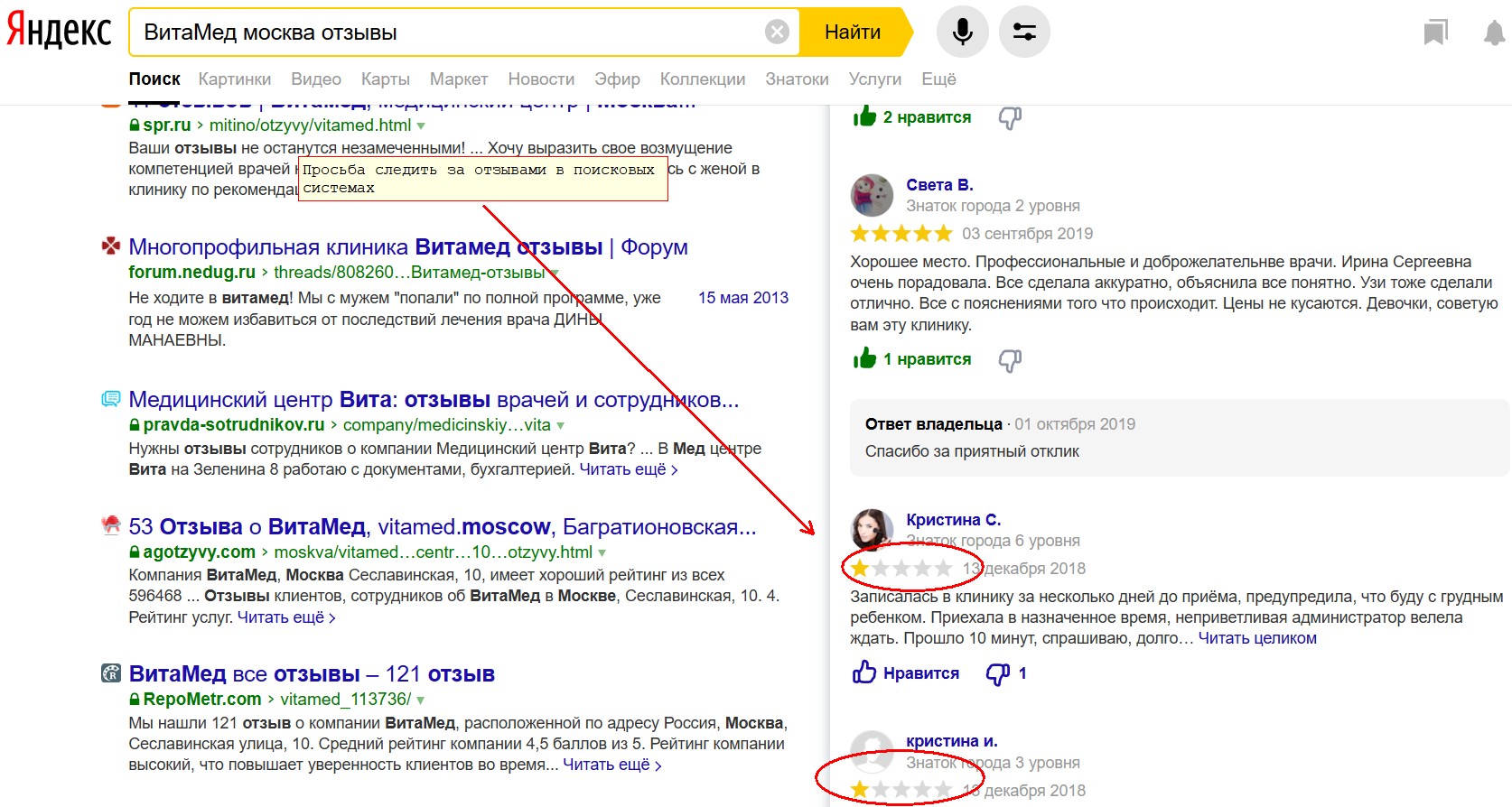Screen dimensions: 1512x807
Task: Click the Ответ владельца reply heading
Action: click(x=934, y=424)
